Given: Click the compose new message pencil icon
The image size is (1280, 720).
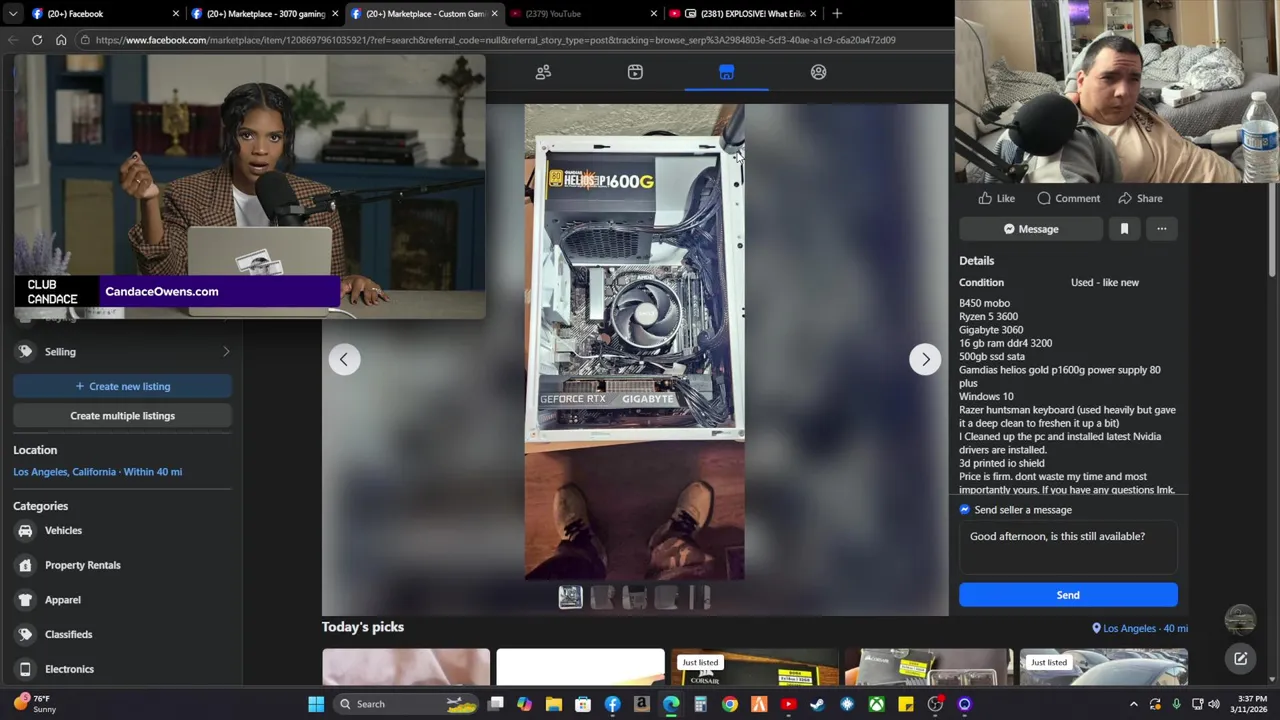Looking at the screenshot, I should coord(1240,658).
